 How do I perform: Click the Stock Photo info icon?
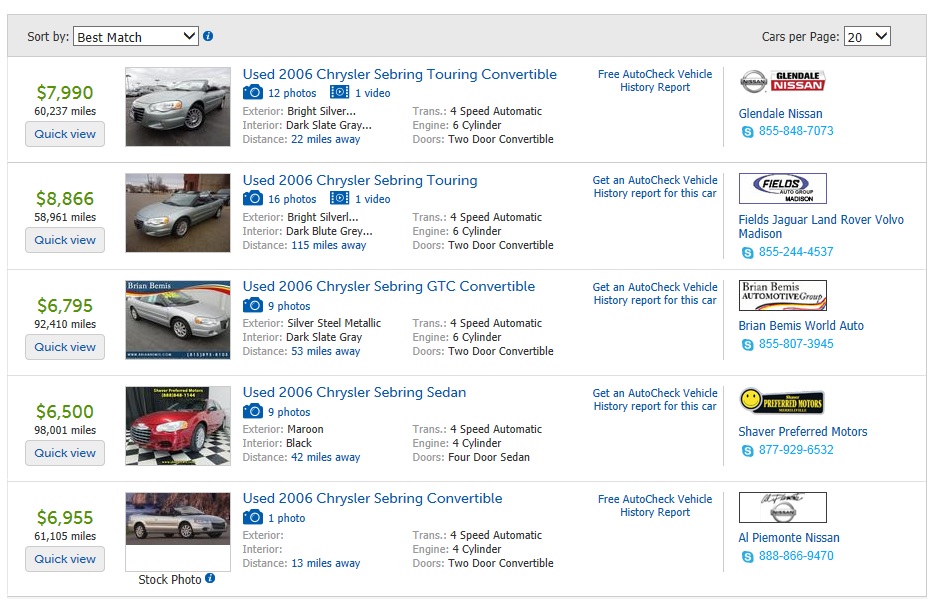coord(210,579)
